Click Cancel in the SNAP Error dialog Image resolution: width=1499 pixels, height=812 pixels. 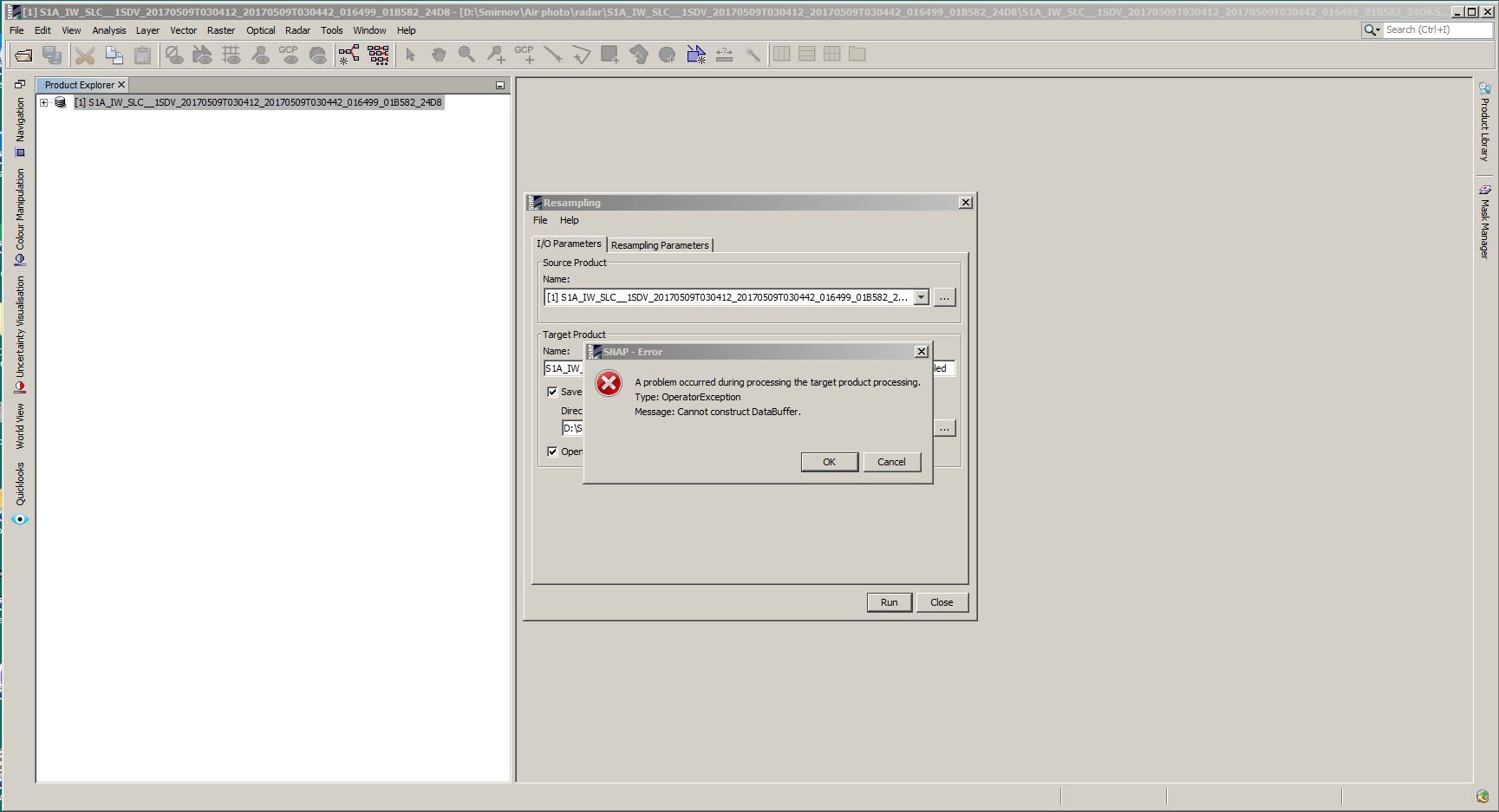(x=891, y=462)
